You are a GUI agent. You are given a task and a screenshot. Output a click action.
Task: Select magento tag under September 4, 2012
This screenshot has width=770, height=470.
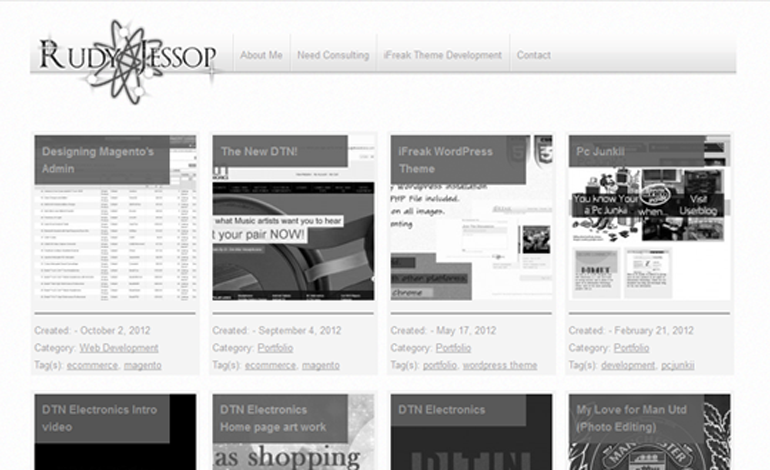(321, 365)
